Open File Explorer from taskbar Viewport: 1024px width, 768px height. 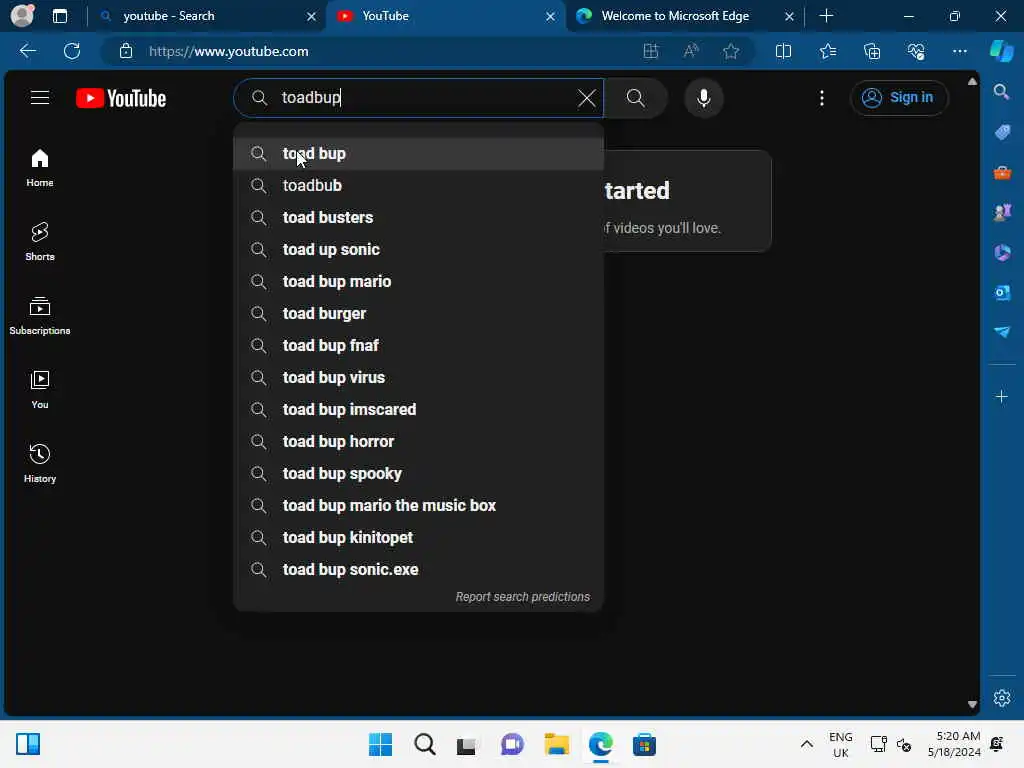coord(556,744)
